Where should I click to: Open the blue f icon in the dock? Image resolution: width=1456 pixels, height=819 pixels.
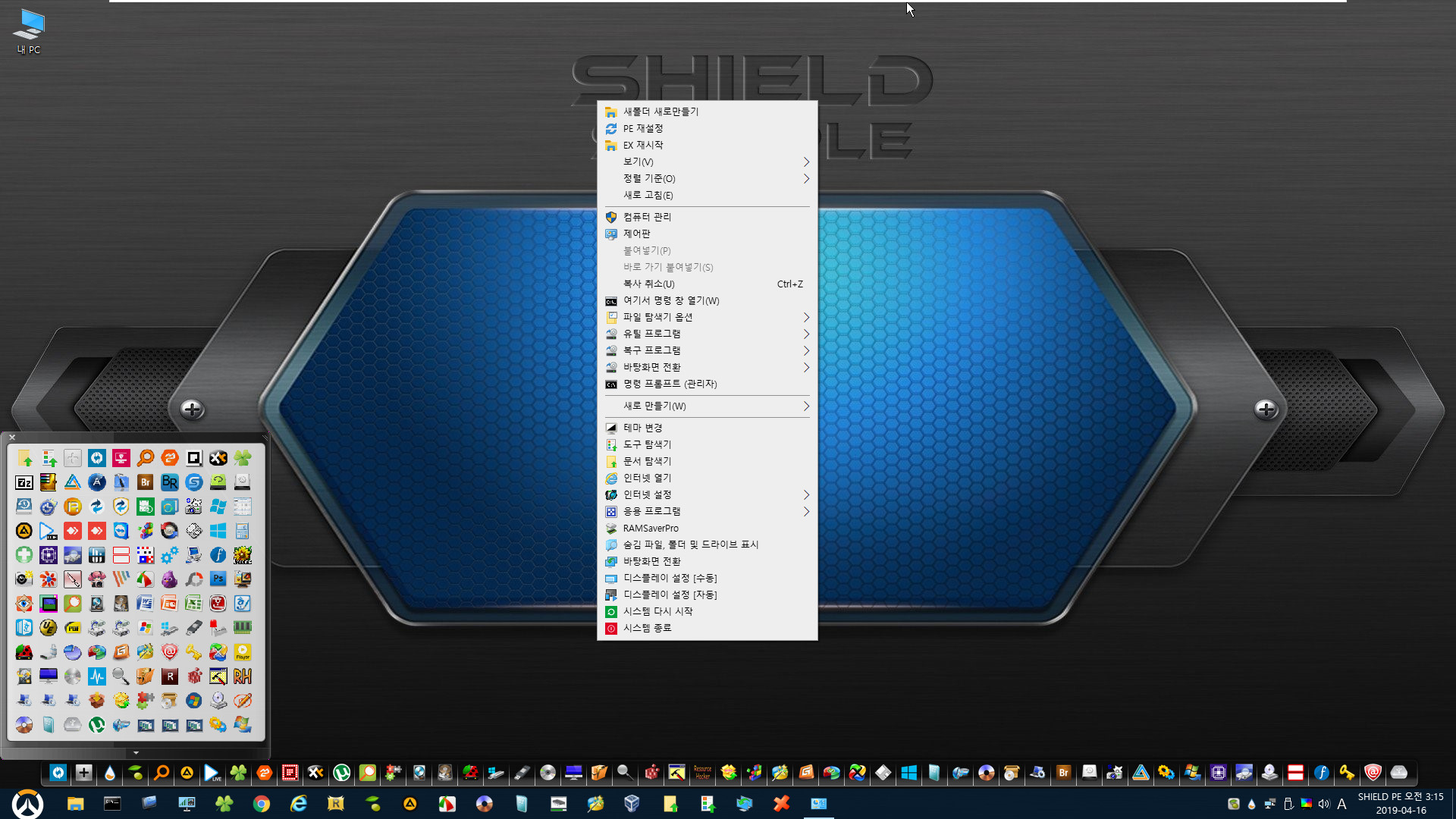click(x=1321, y=773)
